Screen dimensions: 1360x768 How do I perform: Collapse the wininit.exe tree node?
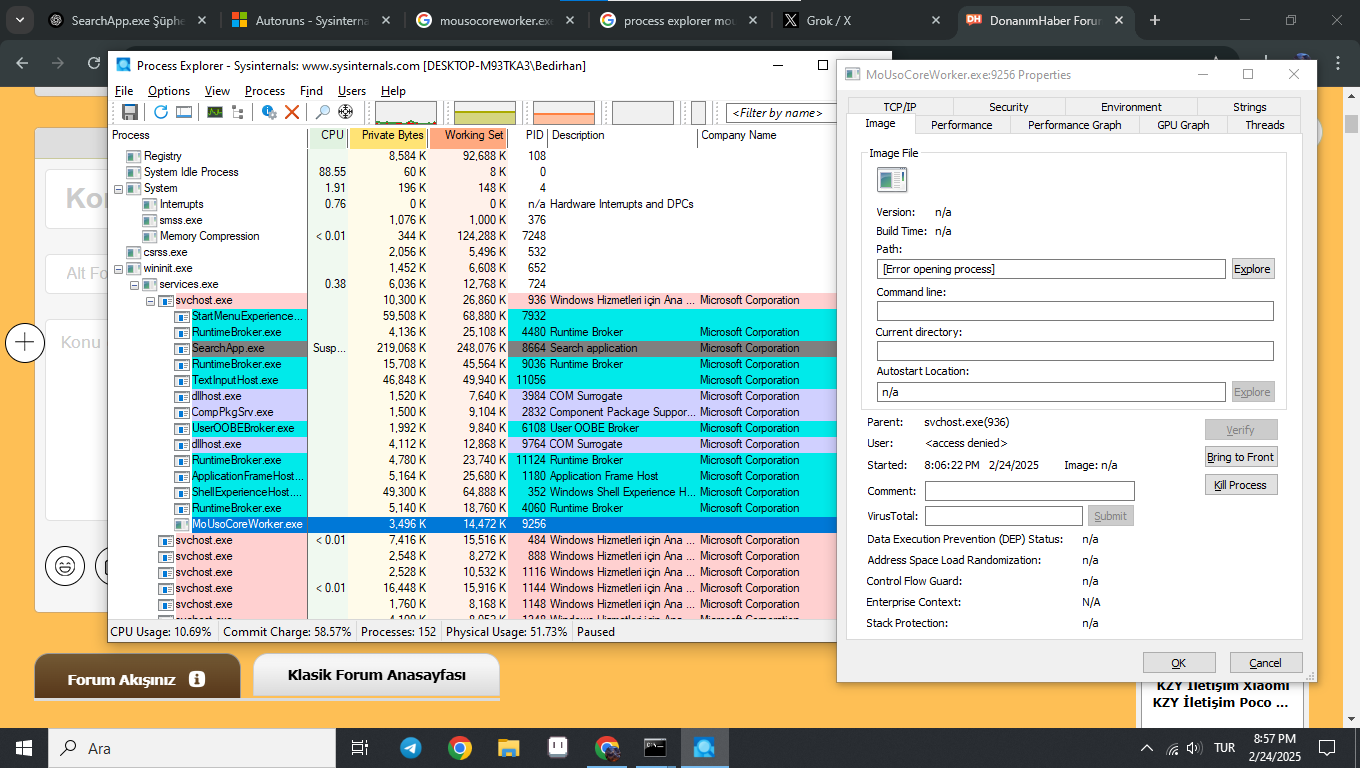coord(119,268)
